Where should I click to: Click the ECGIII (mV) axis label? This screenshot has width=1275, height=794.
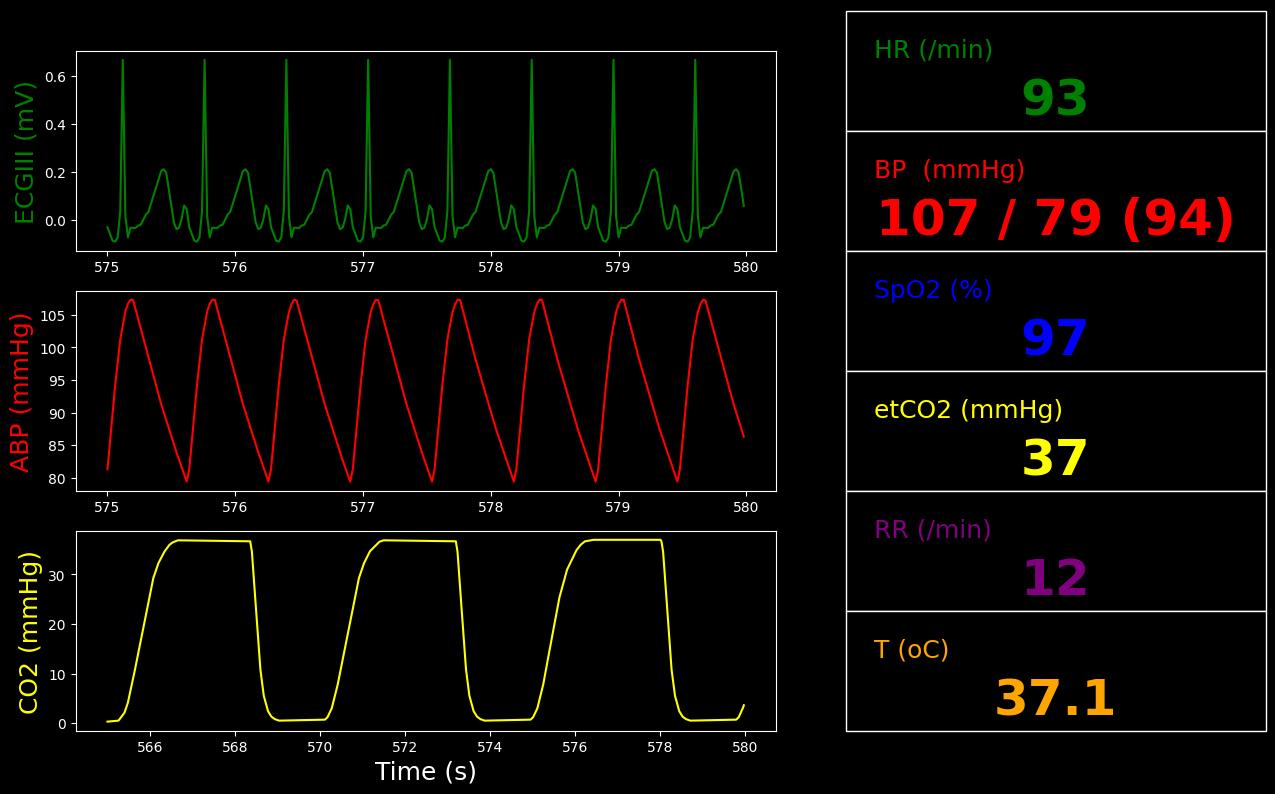(x=25, y=152)
